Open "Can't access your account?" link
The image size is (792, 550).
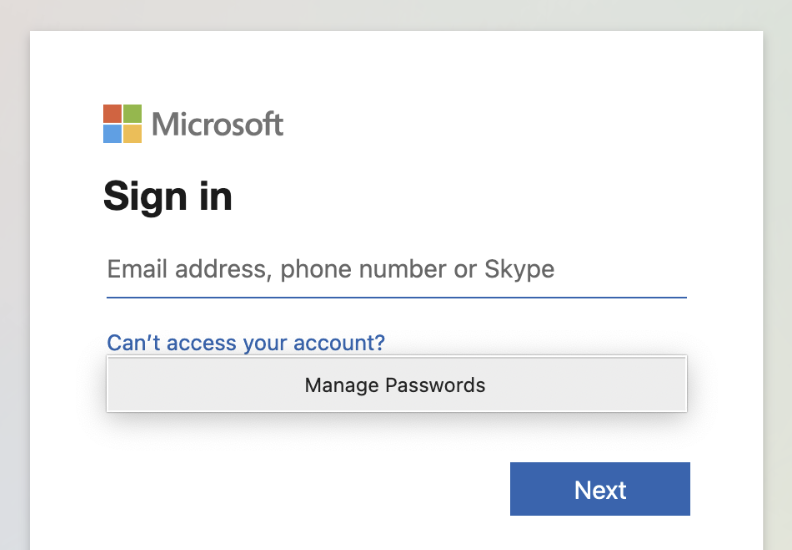pos(245,343)
